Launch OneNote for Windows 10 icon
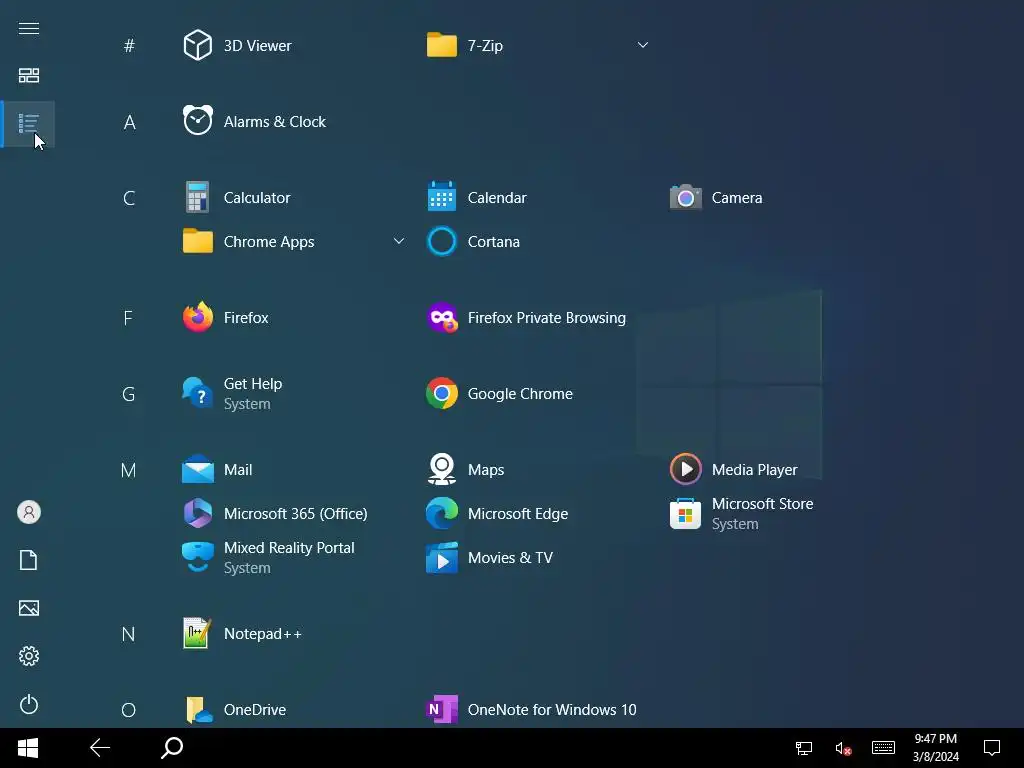Screen dimensions: 1024x768 point(441,709)
